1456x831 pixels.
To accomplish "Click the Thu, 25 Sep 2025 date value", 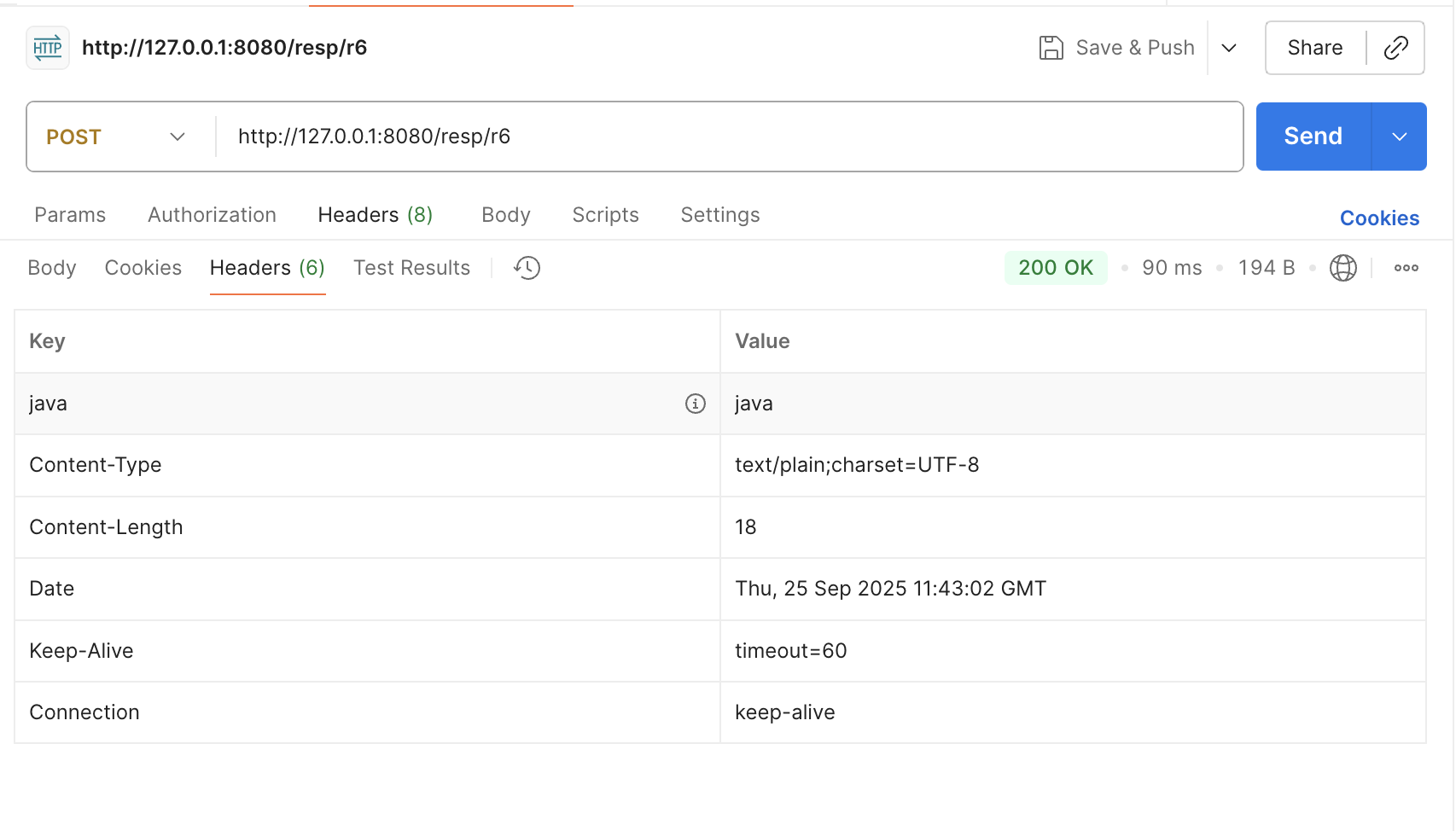I will pos(890,589).
